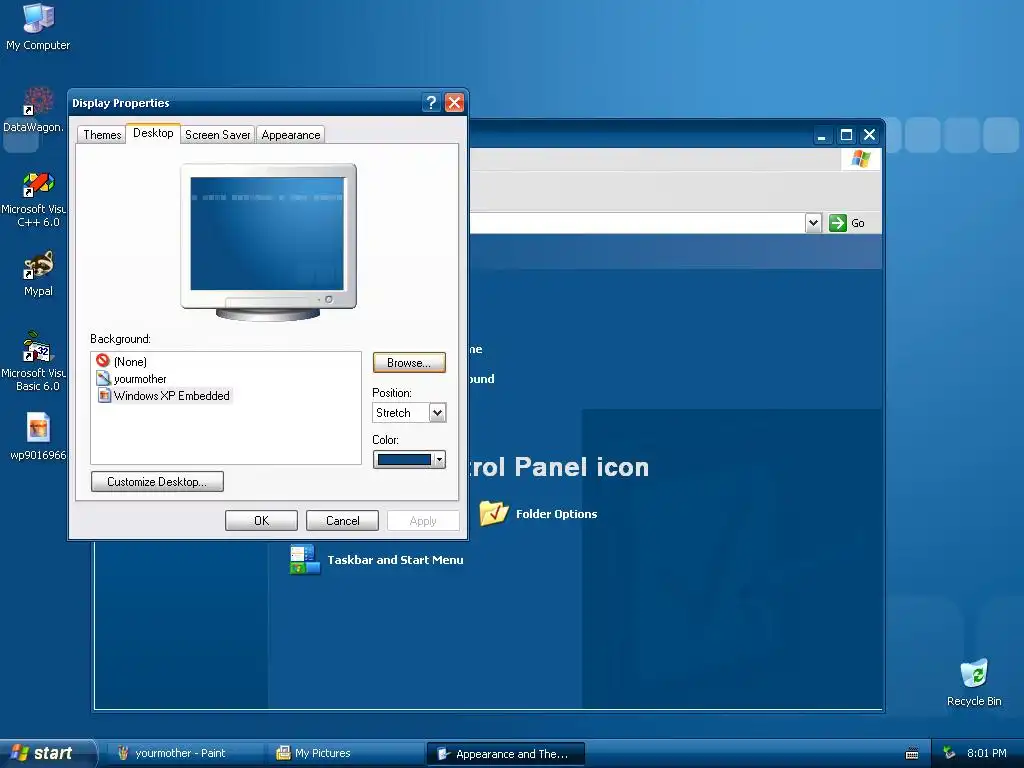Minimize the Control Panel window behind
The height and width of the screenshot is (768, 1024).
pyautogui.click(x=822, y=135)
